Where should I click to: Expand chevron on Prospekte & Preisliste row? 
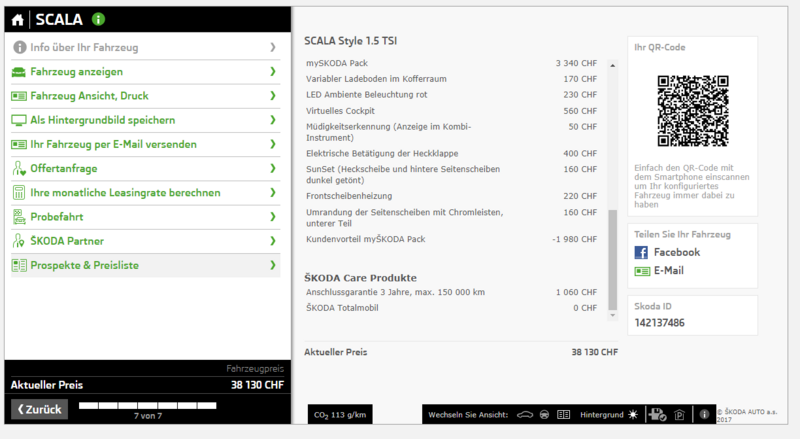tap(273, 265)
